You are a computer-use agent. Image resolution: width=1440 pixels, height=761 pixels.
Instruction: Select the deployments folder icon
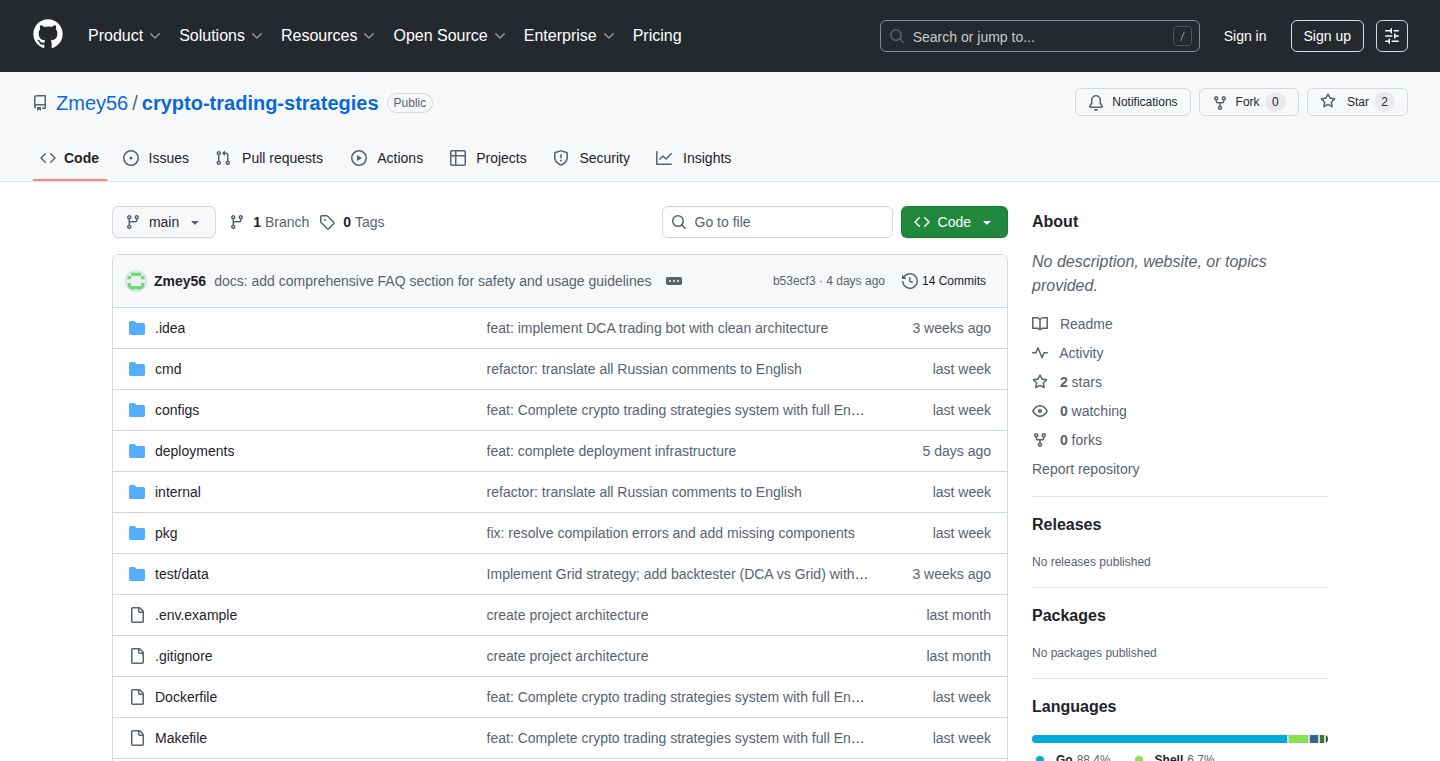pos(137,451)
